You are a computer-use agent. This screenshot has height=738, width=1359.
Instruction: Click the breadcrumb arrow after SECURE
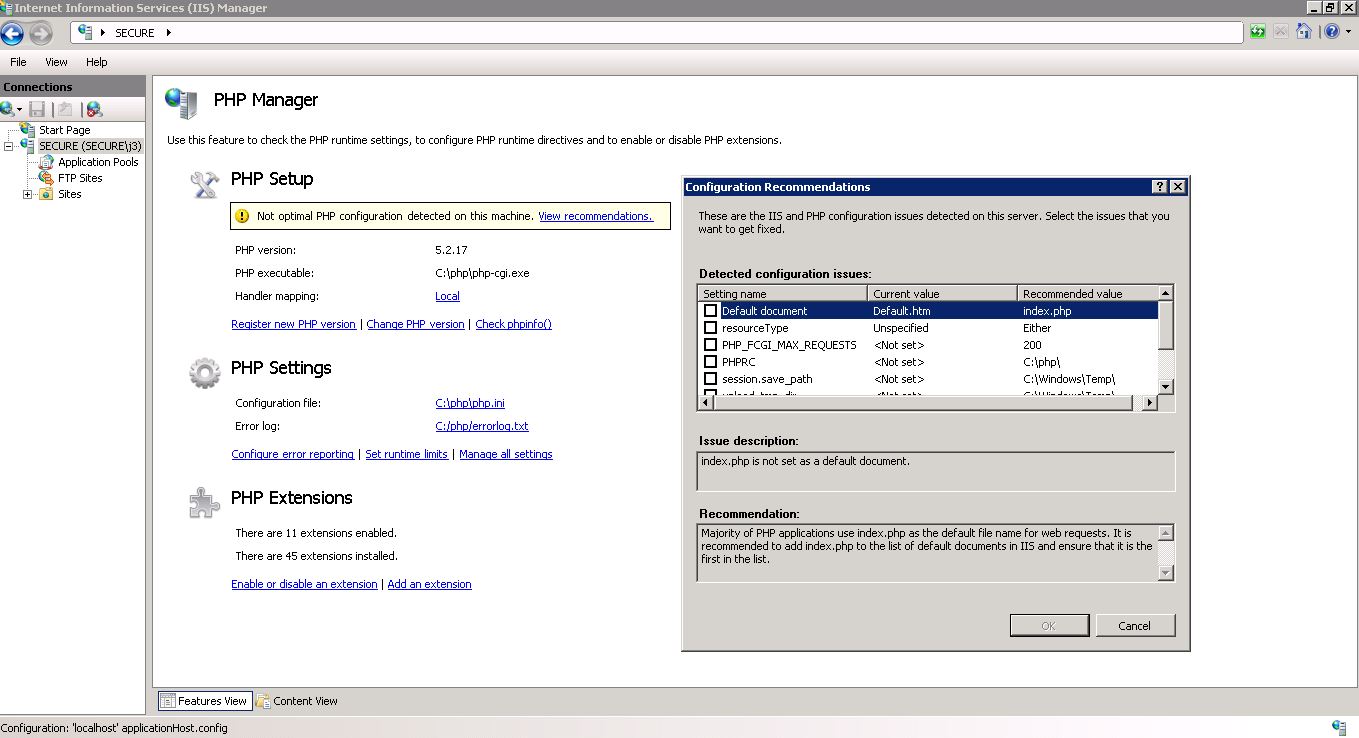[x=169, y=33]
